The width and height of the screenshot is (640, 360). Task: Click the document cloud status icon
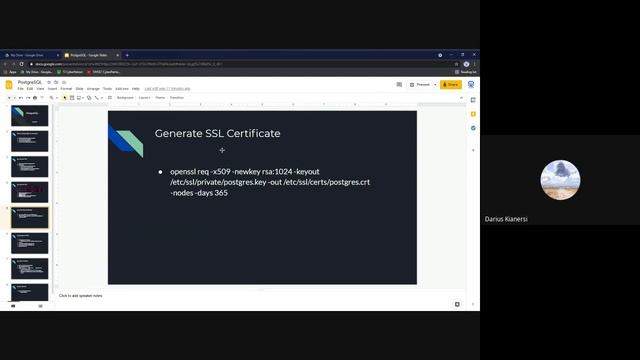pyautogui.click(x=64, y=82)
